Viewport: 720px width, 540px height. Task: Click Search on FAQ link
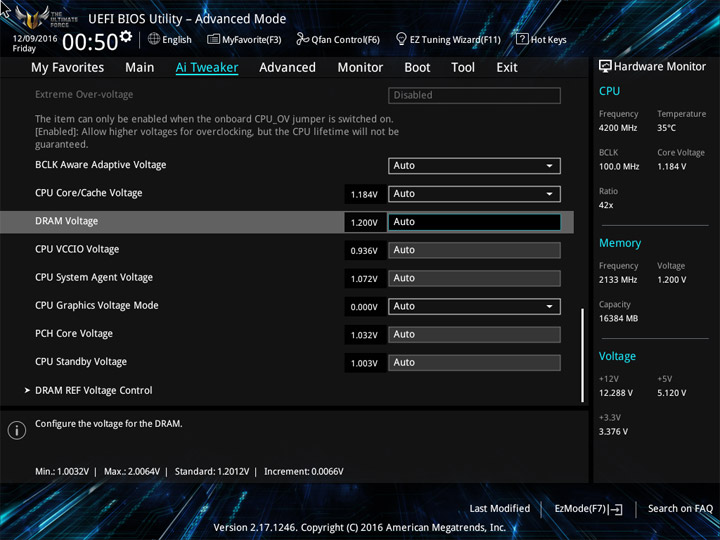click(681, 508)
